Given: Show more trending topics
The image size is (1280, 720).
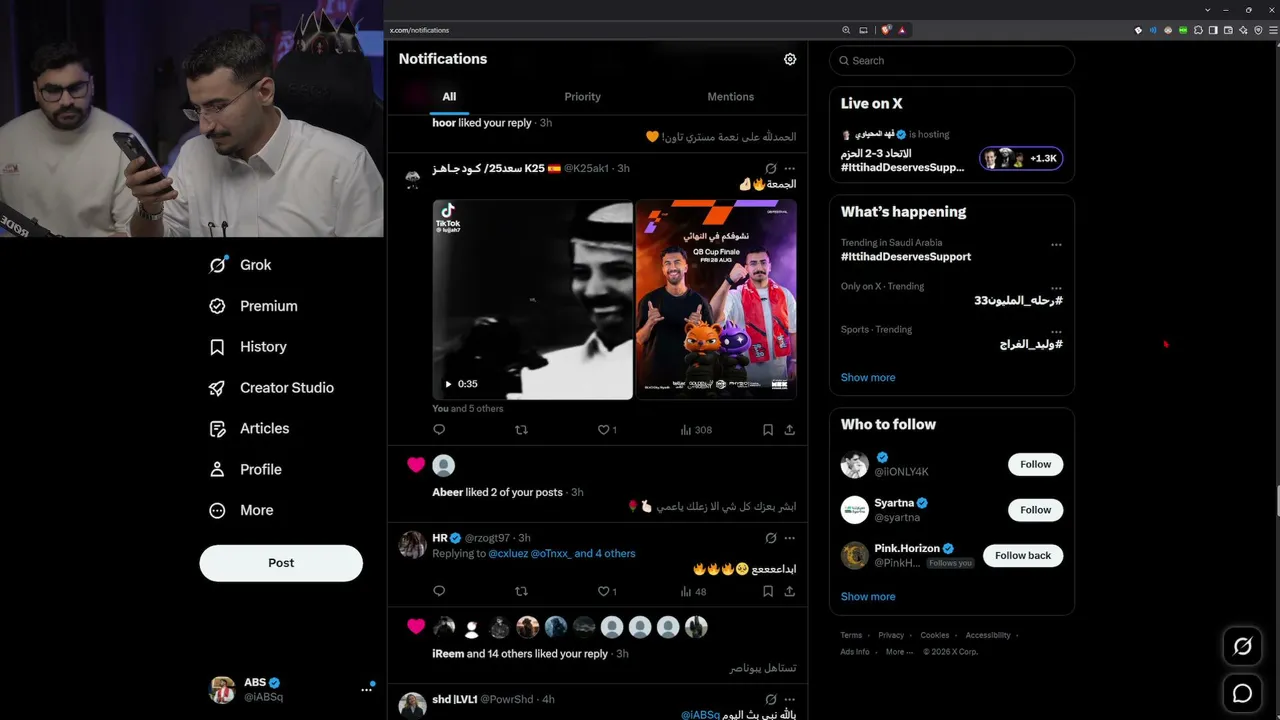Looking at the screenshot, I should (868, 378).
